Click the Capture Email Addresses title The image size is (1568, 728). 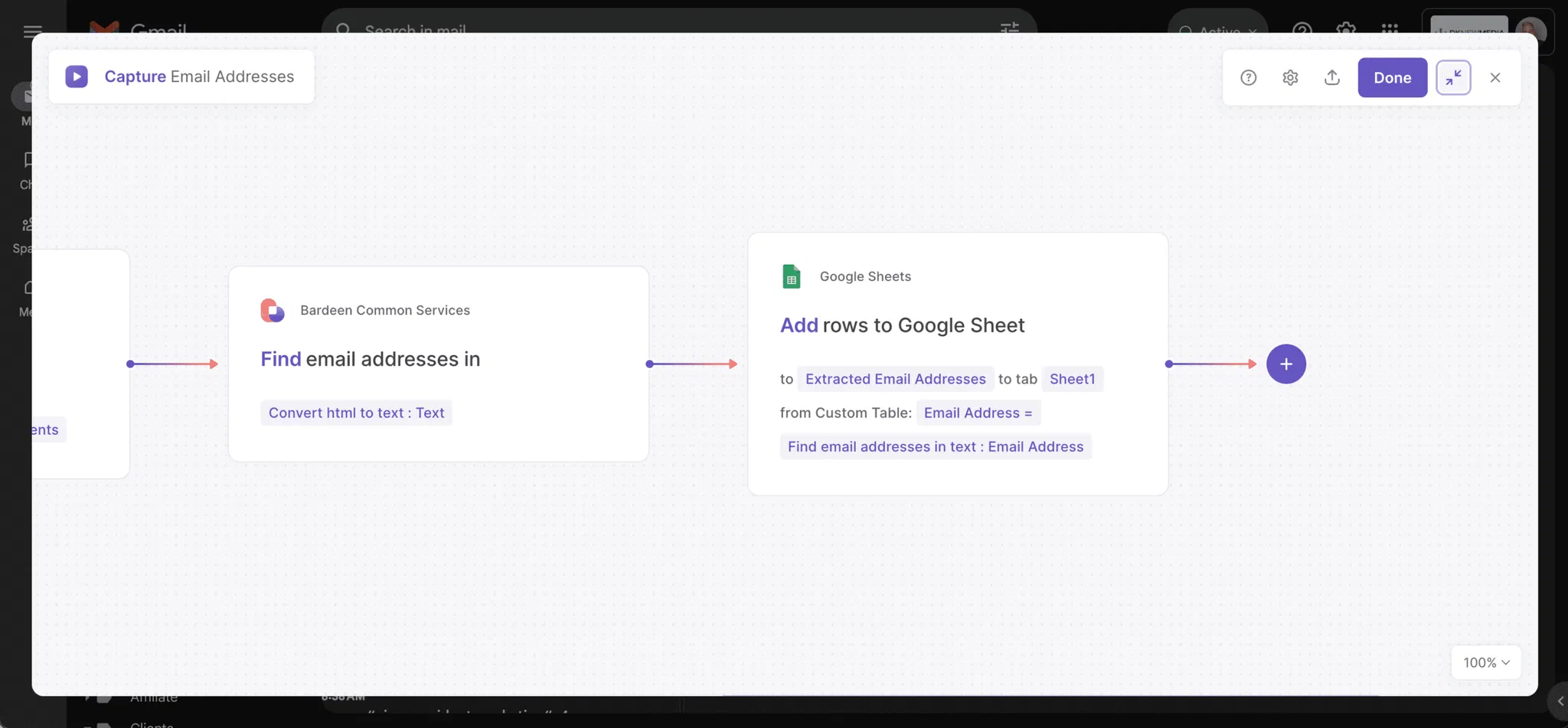click(199, 77)
